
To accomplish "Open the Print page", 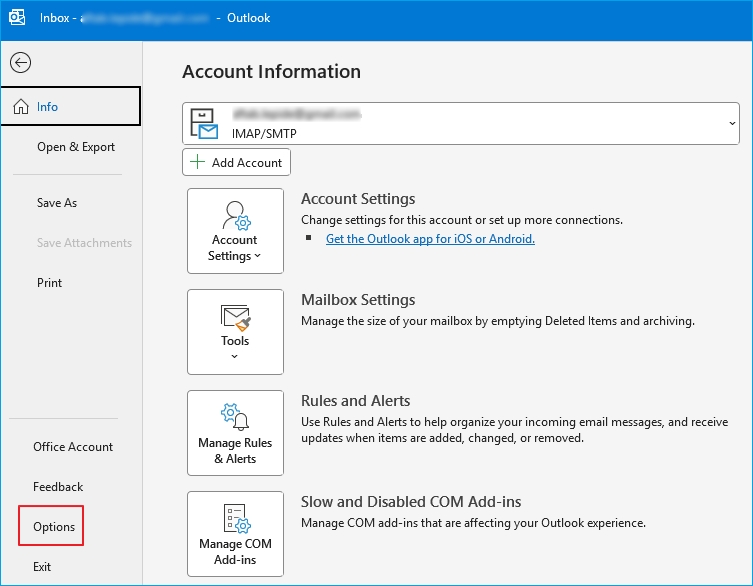I will pos(49,282).
